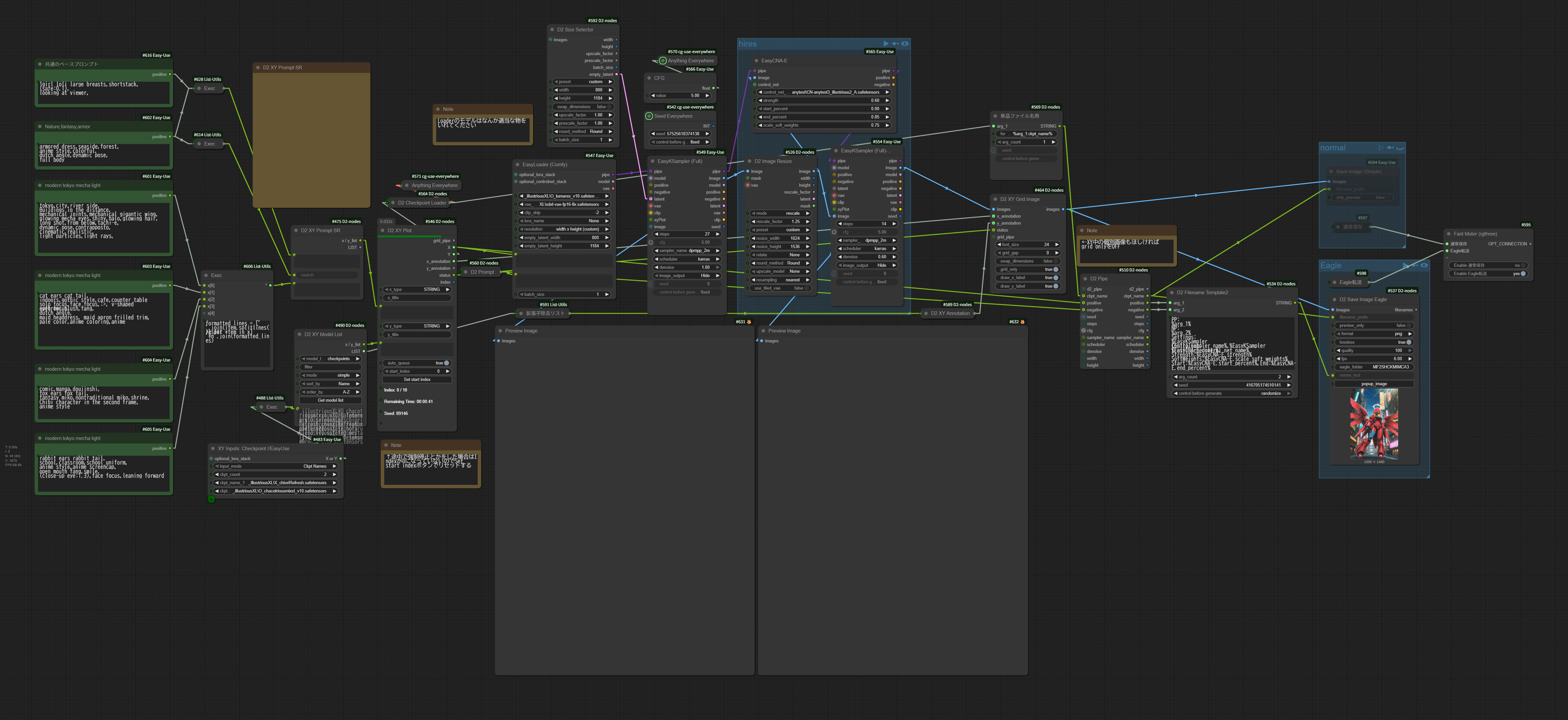Click the eye icon on Eagle group
Screen dimensions: 1568x720
[x=1424, y=266]
